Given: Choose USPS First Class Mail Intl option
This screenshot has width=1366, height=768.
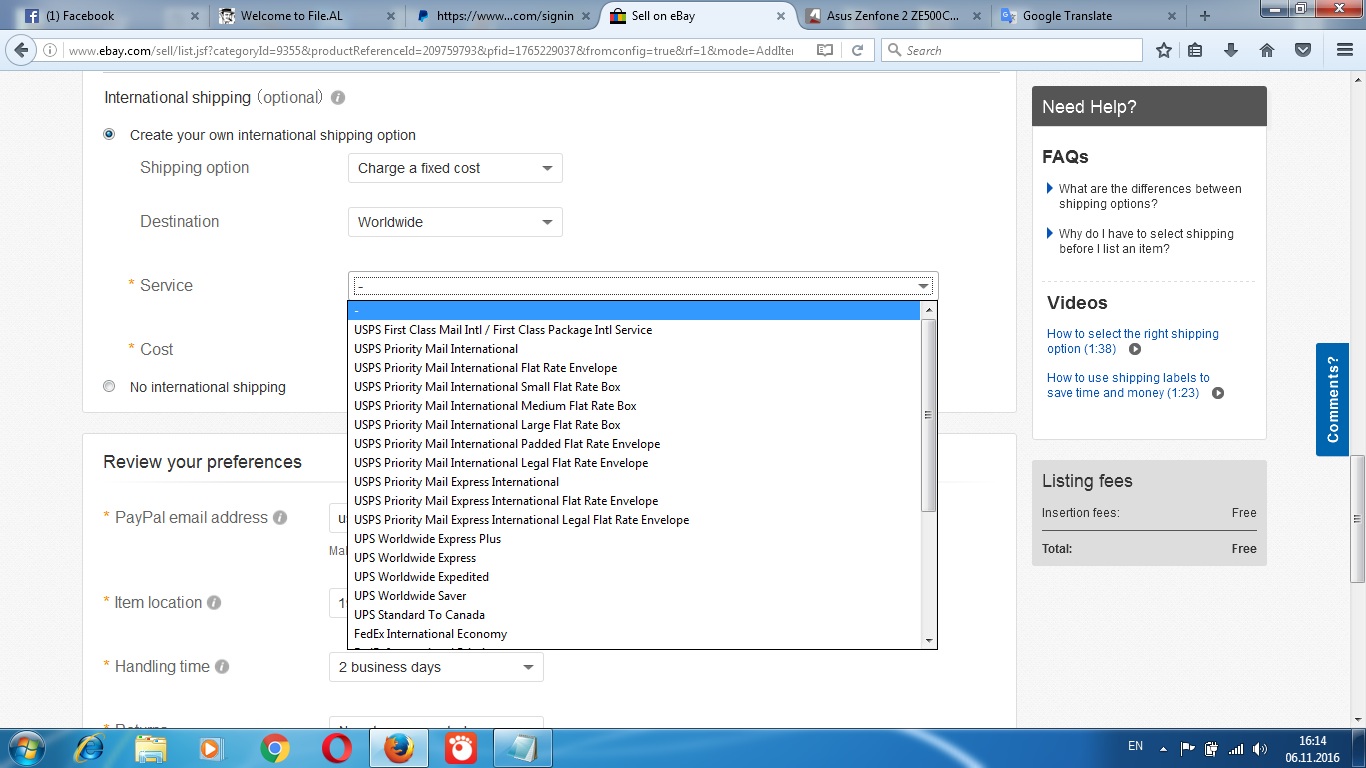Looking at the screenshot, I should (x=634, y=330).
